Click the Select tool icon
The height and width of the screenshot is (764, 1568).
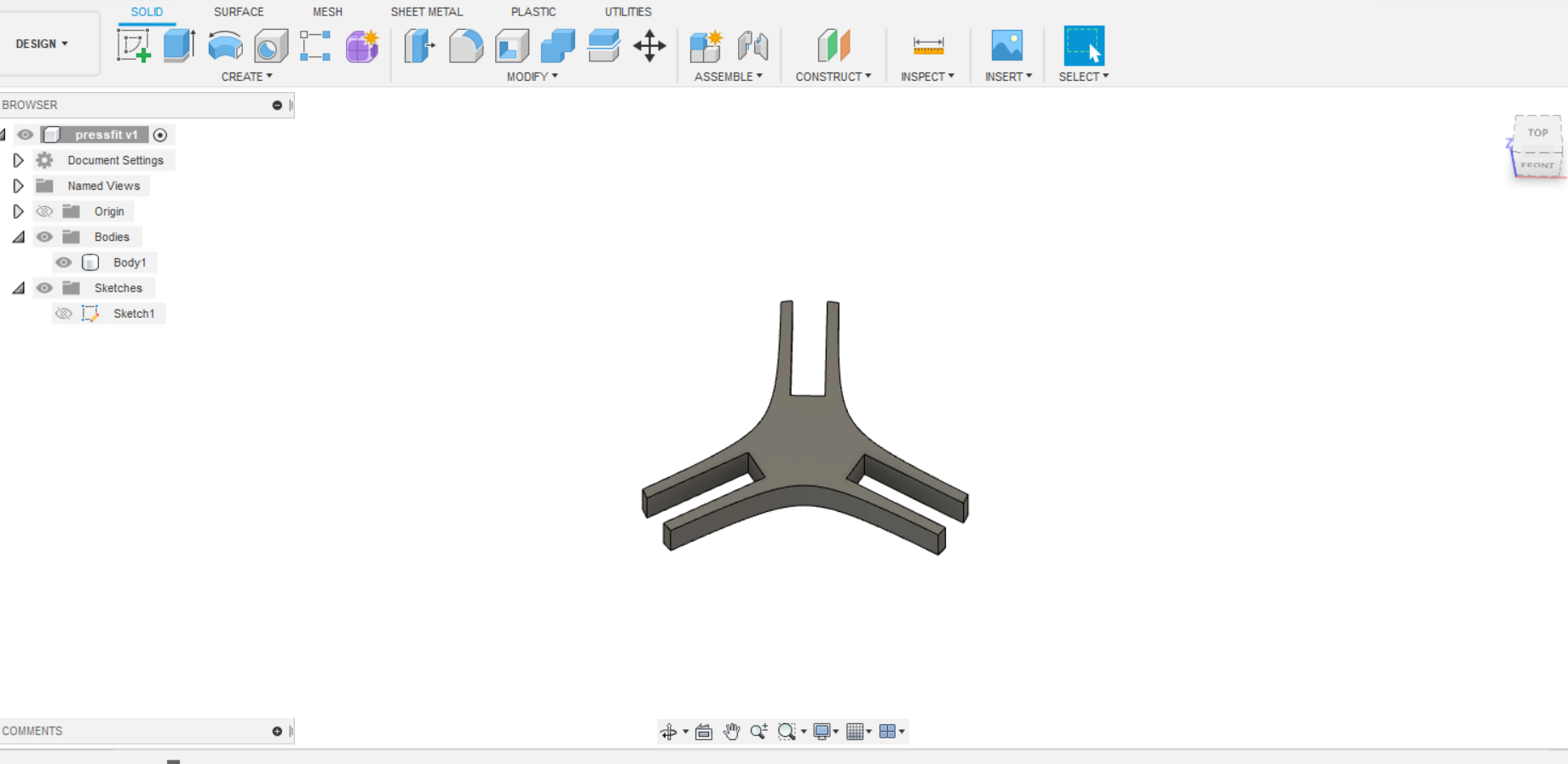pos(1084,46)
